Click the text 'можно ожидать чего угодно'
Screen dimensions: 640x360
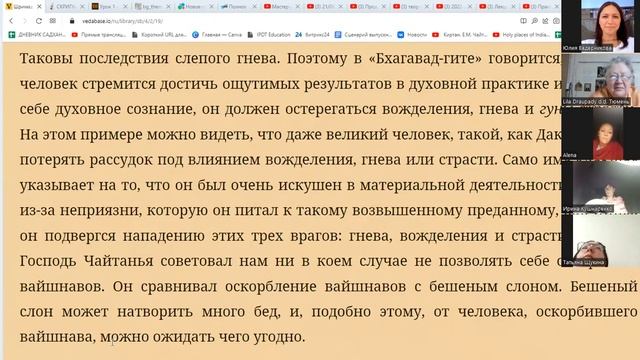(203, 337)
